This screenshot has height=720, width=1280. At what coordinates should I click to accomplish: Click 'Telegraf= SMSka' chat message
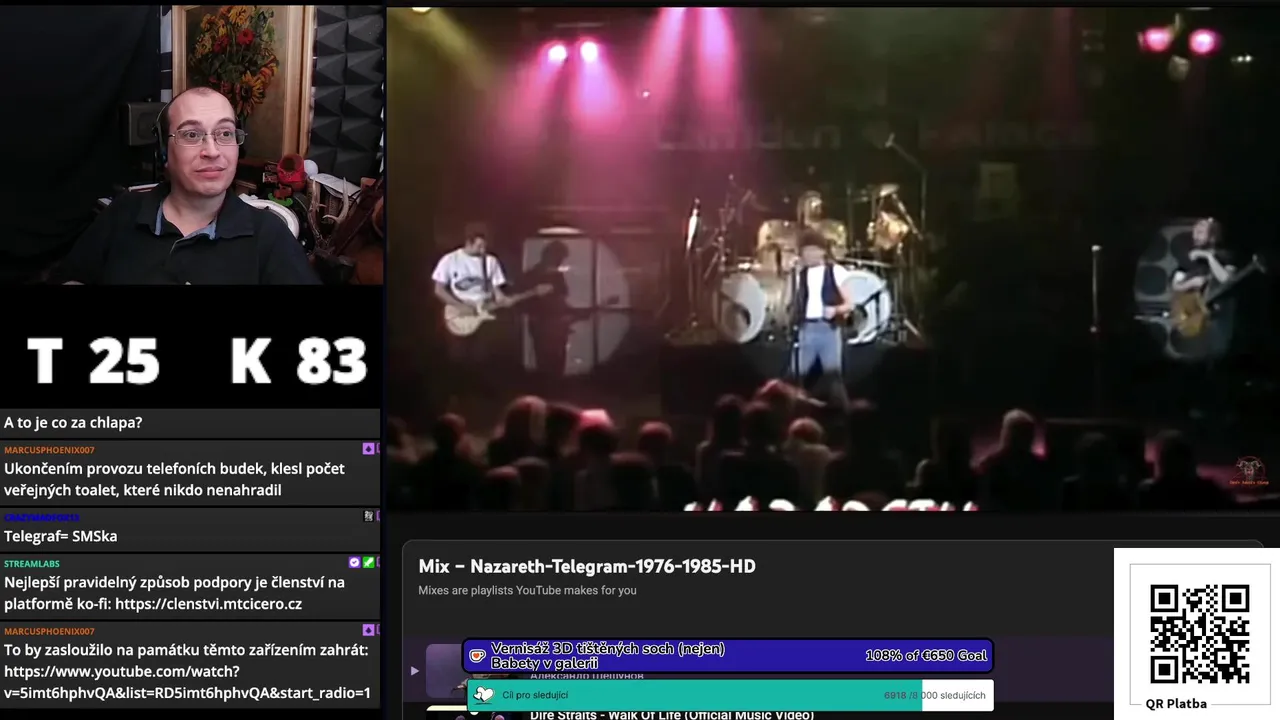click(60, 536)
